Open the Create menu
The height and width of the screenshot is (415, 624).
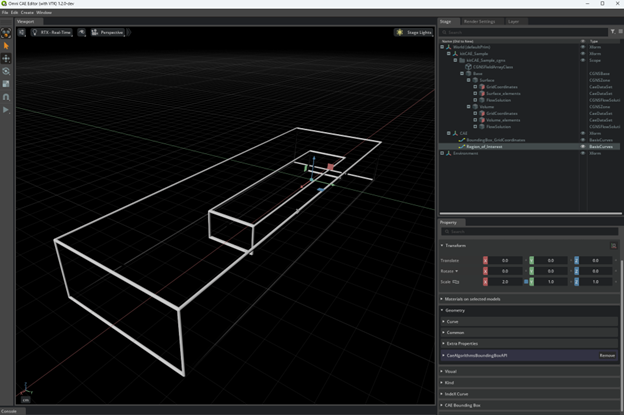[x=27, y=12]
